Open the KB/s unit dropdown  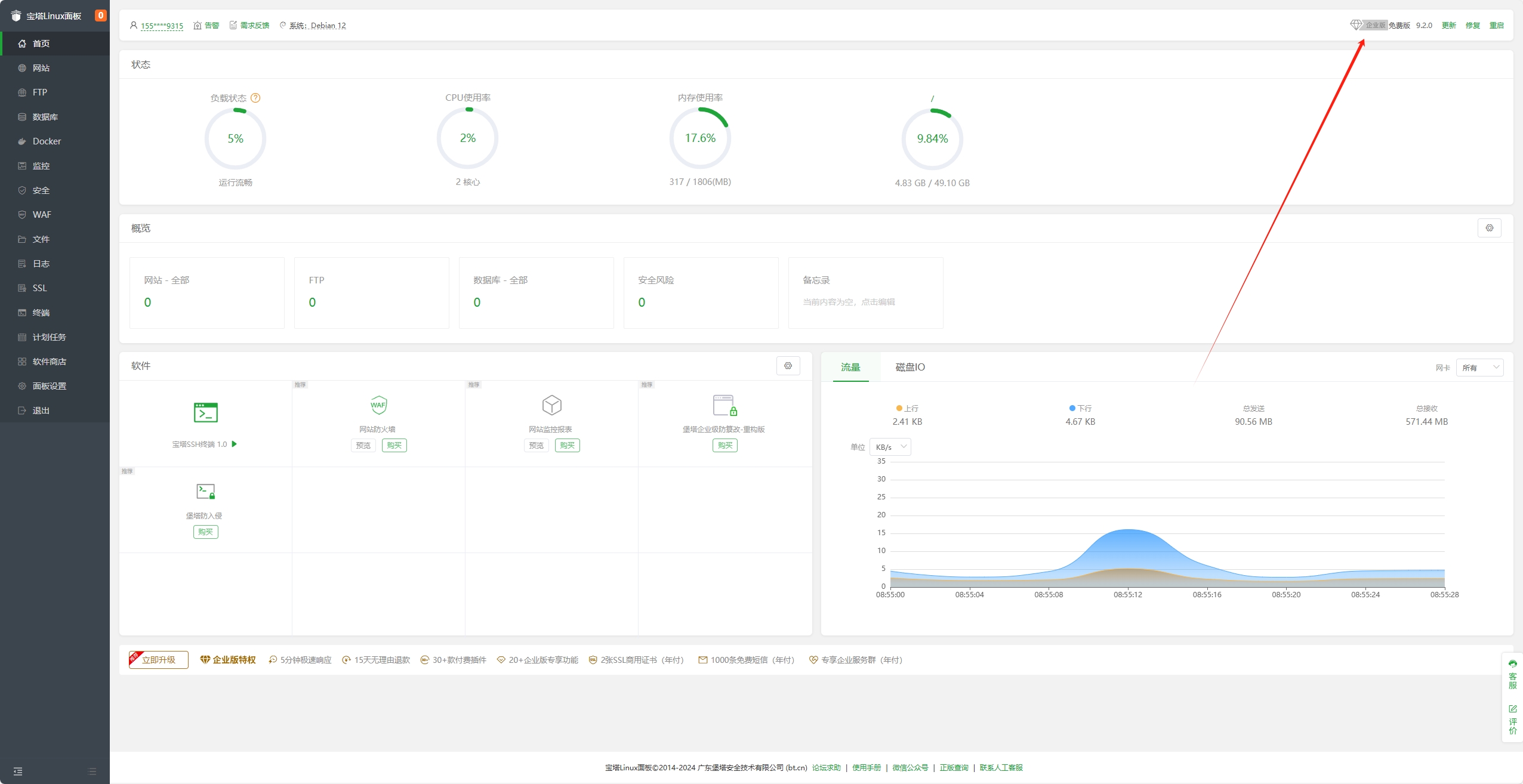pyautogui.click(x=890, y=447)
